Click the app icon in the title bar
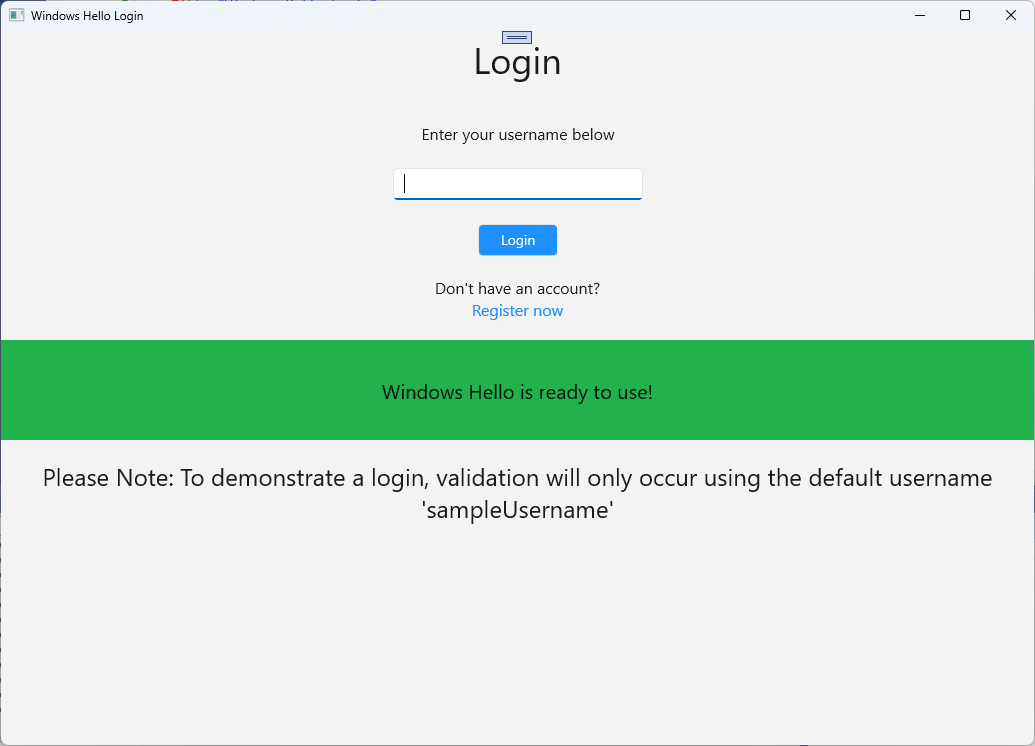 click(x=16, y=15)
